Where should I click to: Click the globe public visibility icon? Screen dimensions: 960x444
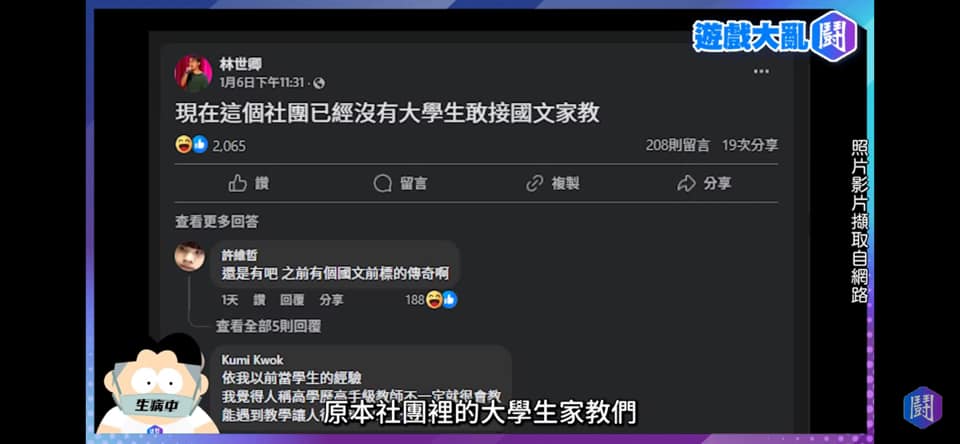318,83
